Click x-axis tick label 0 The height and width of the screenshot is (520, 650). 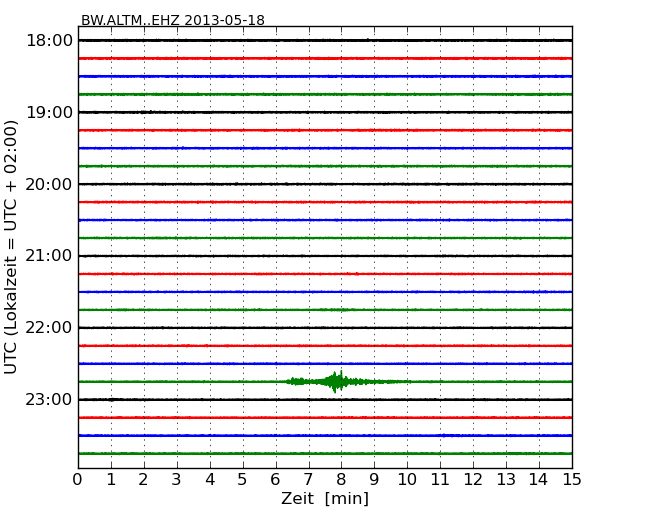(x=78, y=479)
